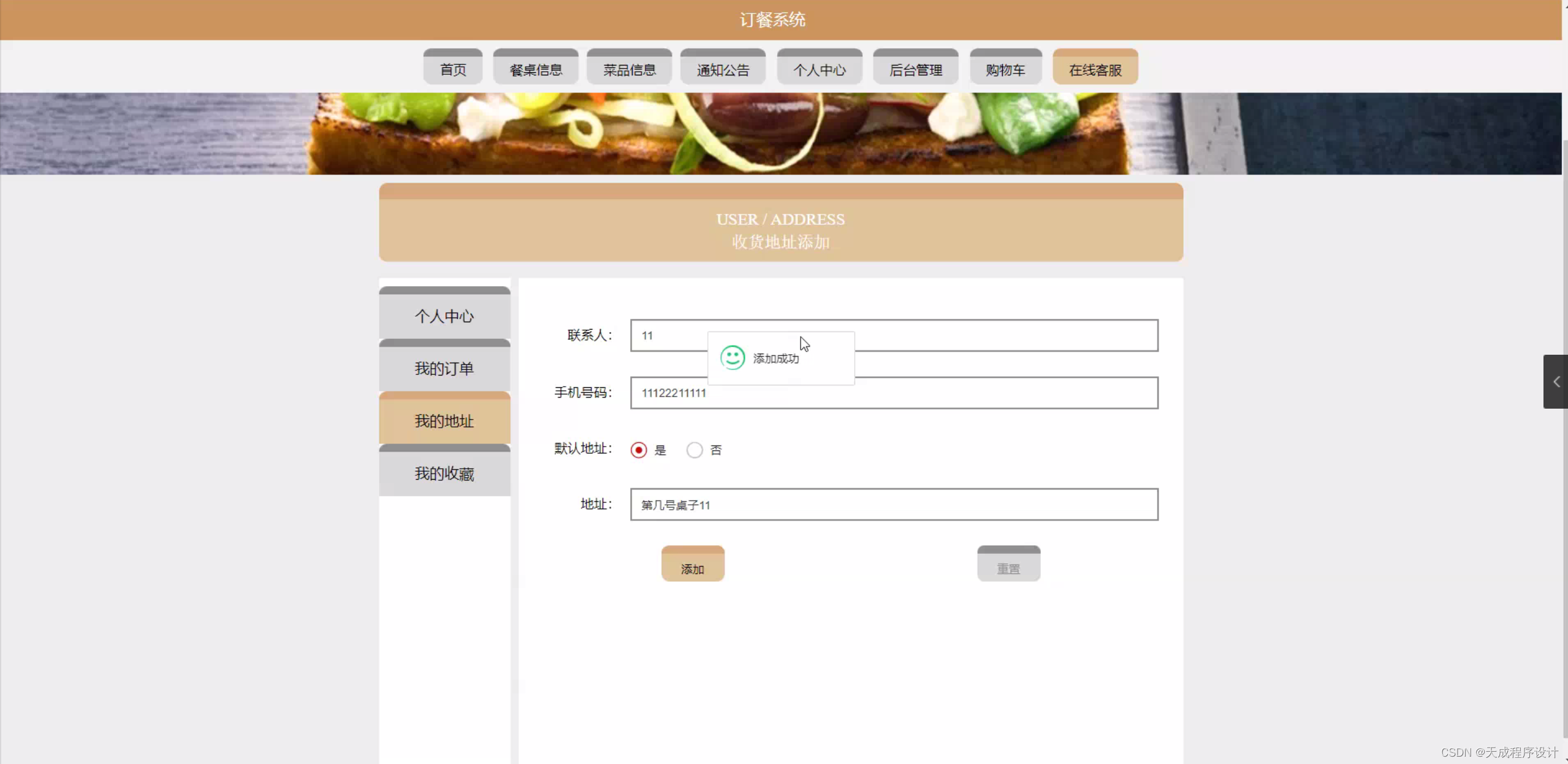Open 个人中心 in the top navigation
This screenshot has height=764, width=1568.
pyautogui.click(x=820, y=69)
